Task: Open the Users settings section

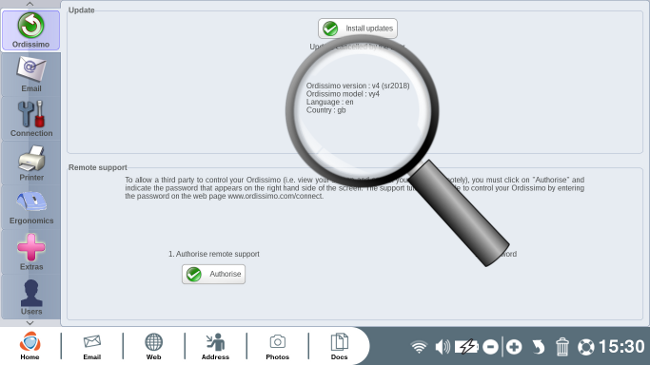Action: [31, 297]
